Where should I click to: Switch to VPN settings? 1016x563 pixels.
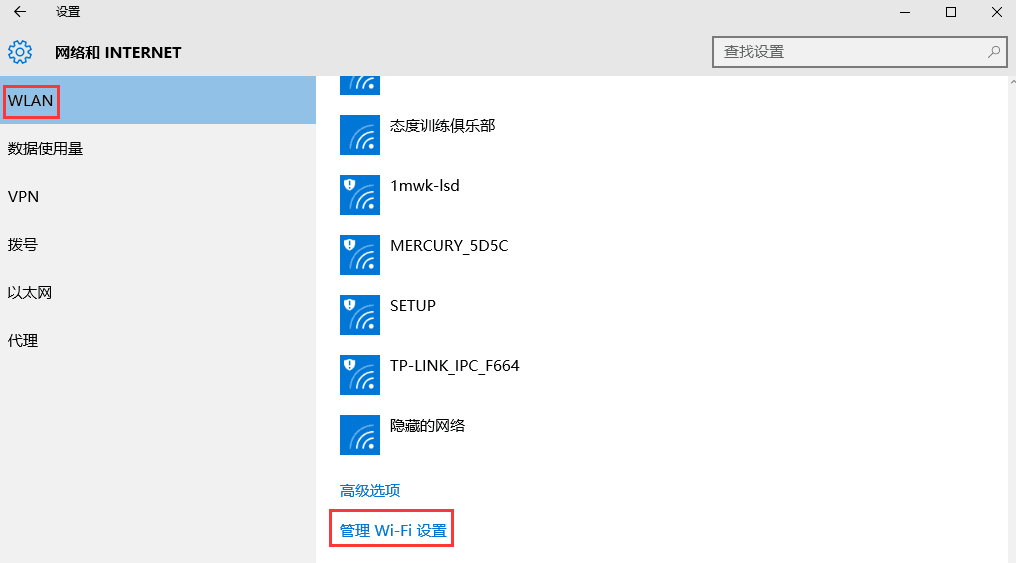158,196
